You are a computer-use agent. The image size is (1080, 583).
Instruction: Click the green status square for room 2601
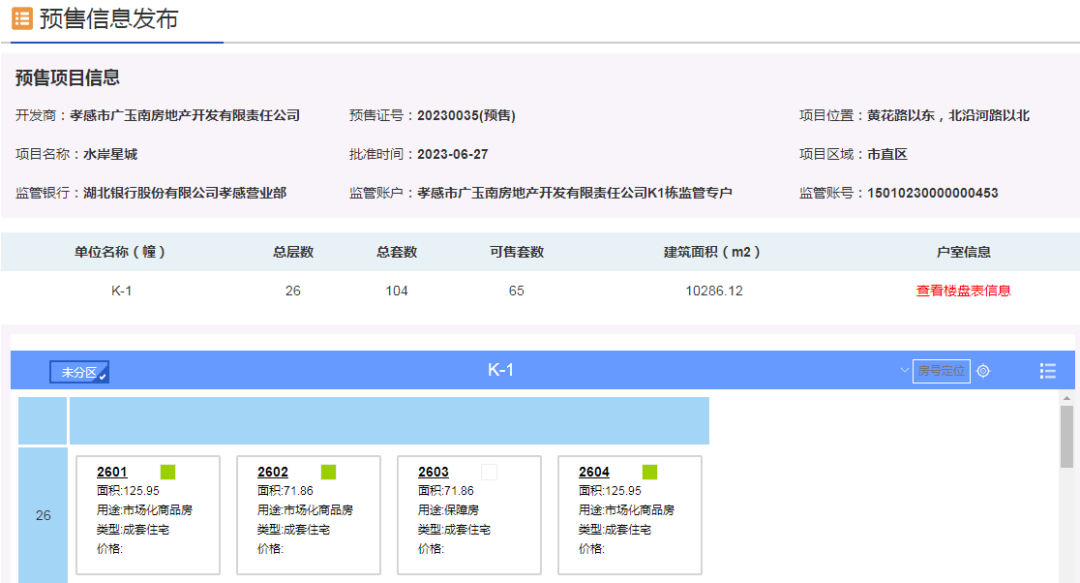coord(168,472)
